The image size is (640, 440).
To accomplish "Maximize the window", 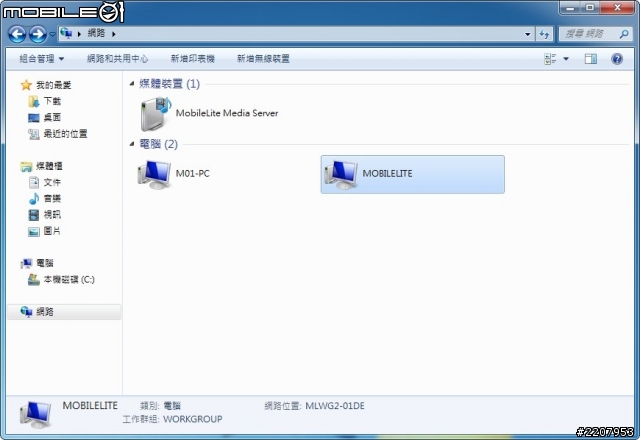I will [589, 8].
